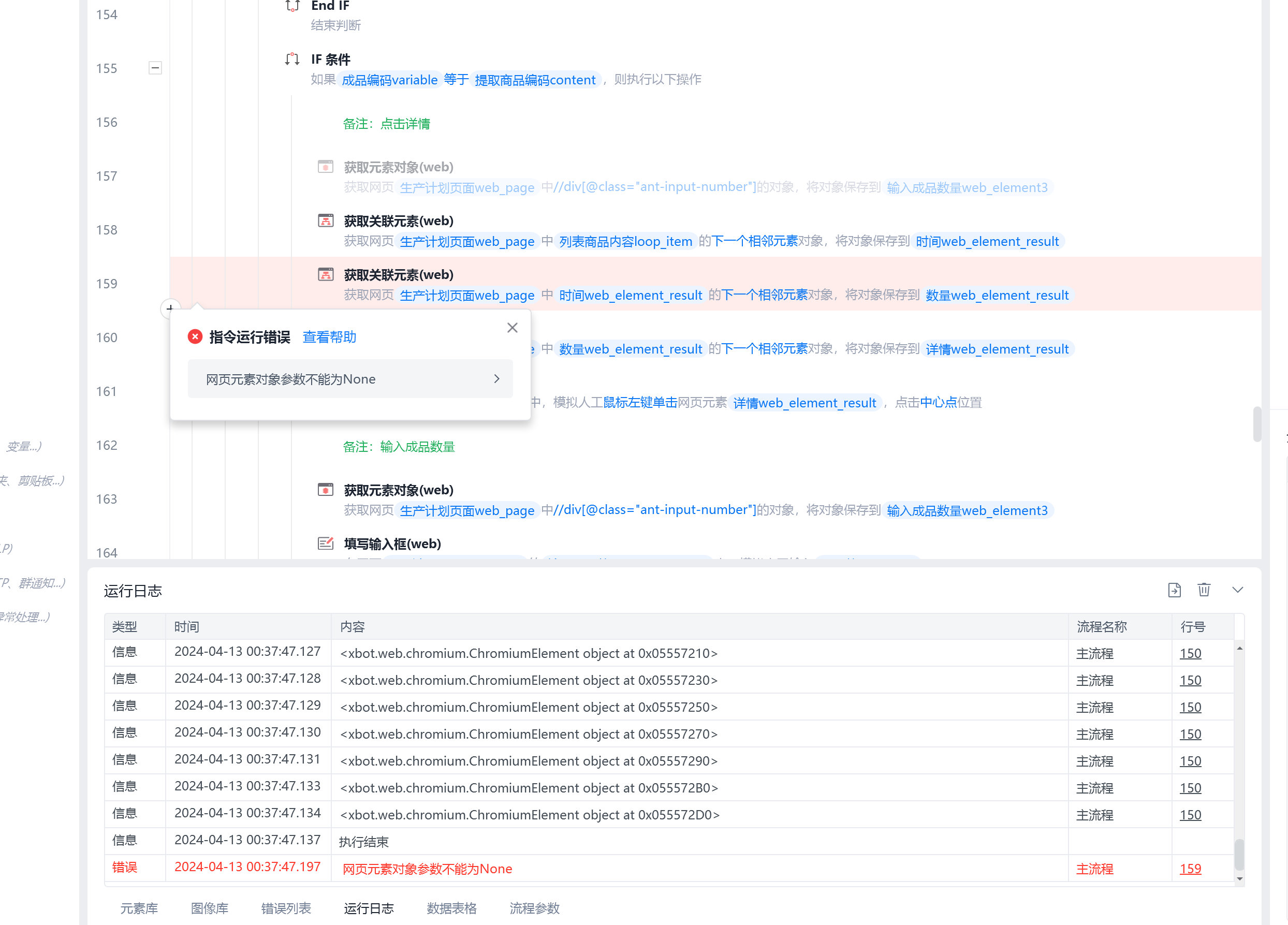Screen dimensions: 1288x925
Task: Switch to the 元素库 tab
Action: [139, 908]
